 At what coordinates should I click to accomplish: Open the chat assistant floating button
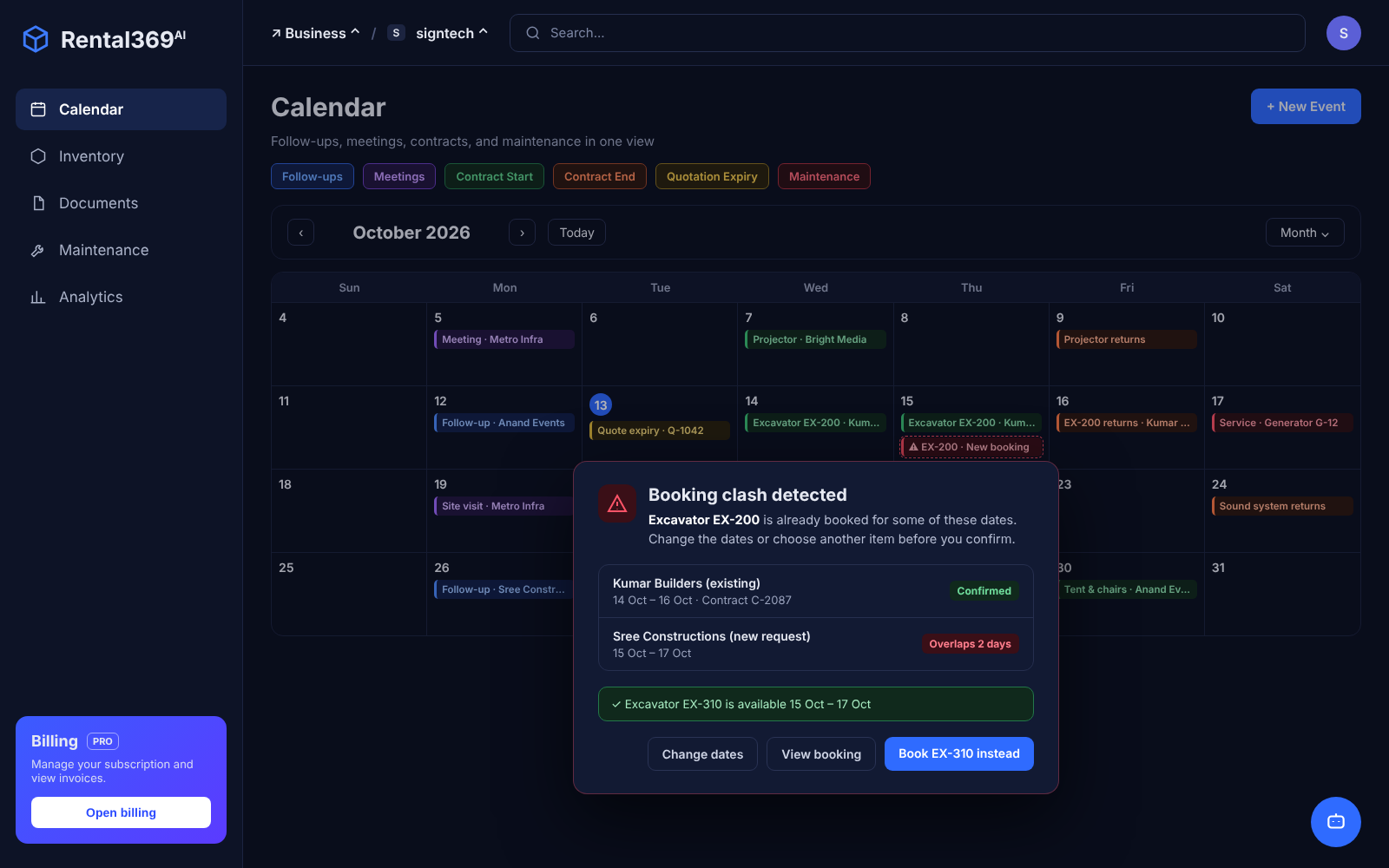pyautogui.click(x=1336, y=822)
